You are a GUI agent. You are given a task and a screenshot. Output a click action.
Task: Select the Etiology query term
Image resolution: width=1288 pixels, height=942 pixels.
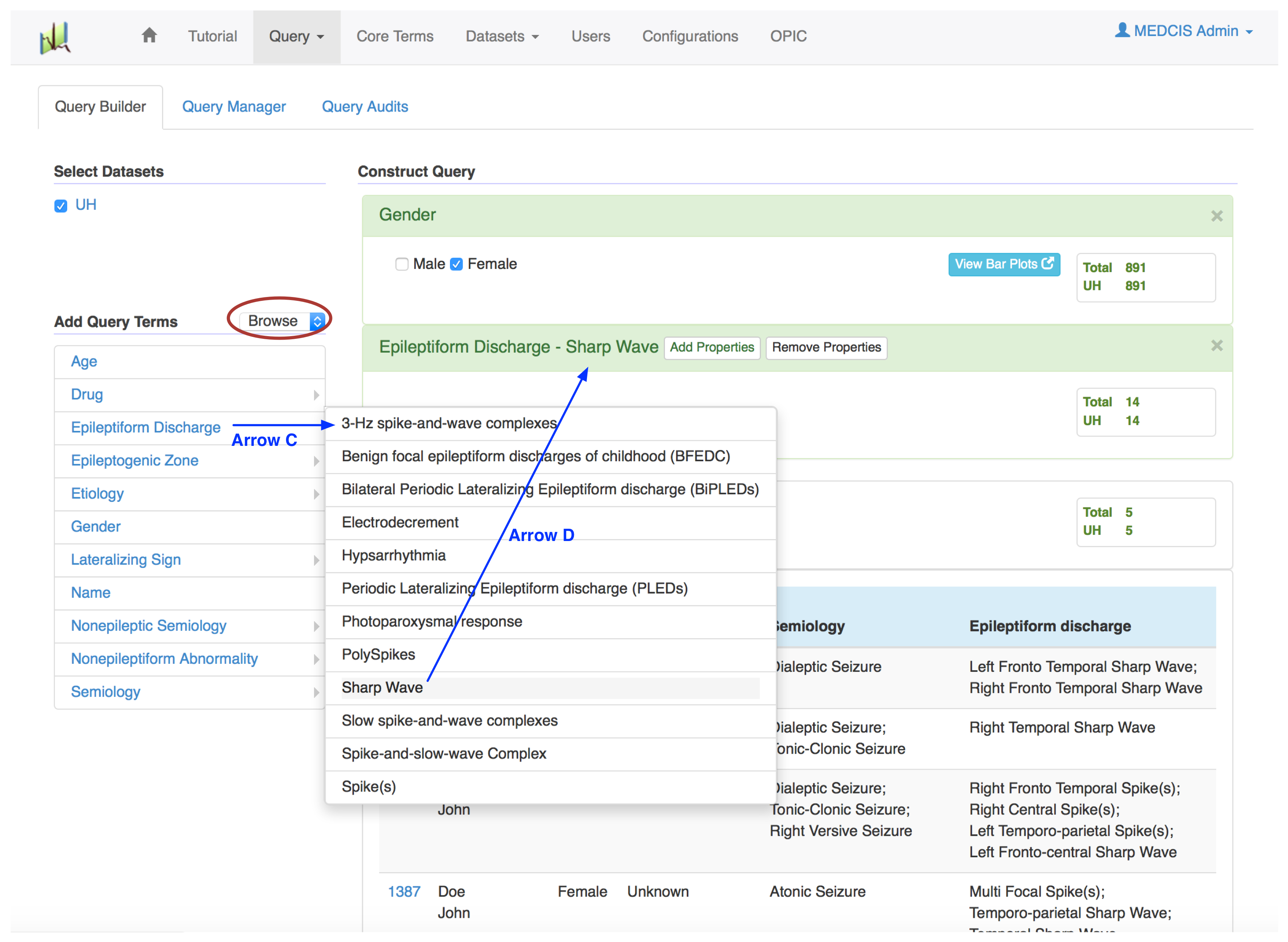189,494
